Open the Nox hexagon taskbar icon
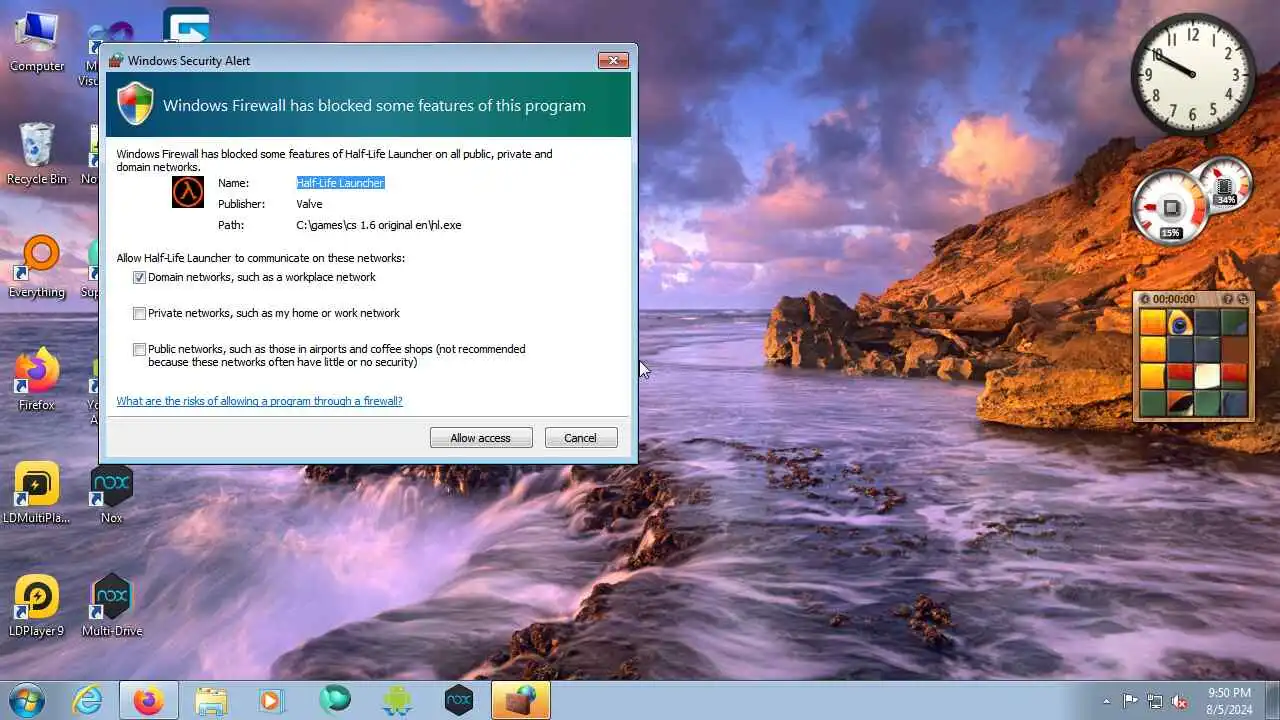The height and width of the screenshot is (720, 1280). coord(458,700)
